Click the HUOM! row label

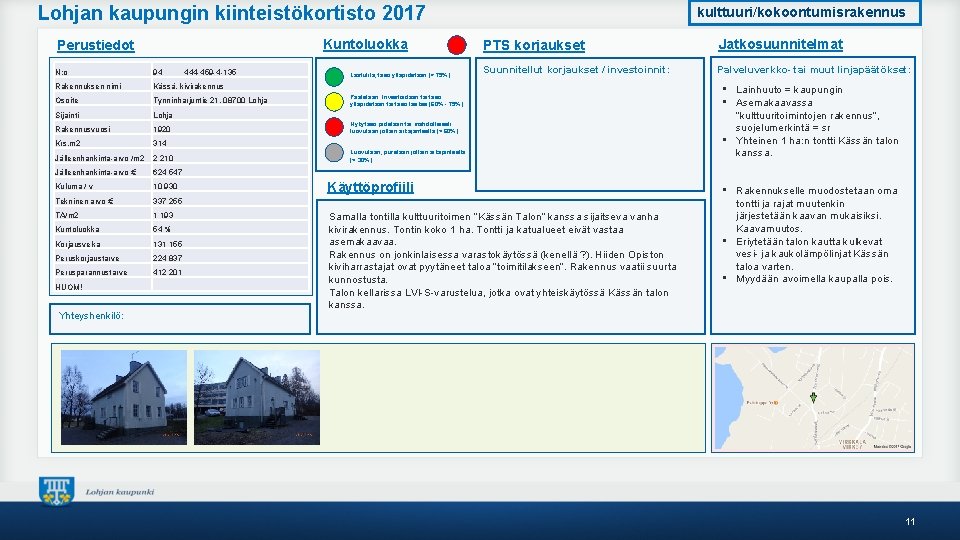[x=69, y=287]
